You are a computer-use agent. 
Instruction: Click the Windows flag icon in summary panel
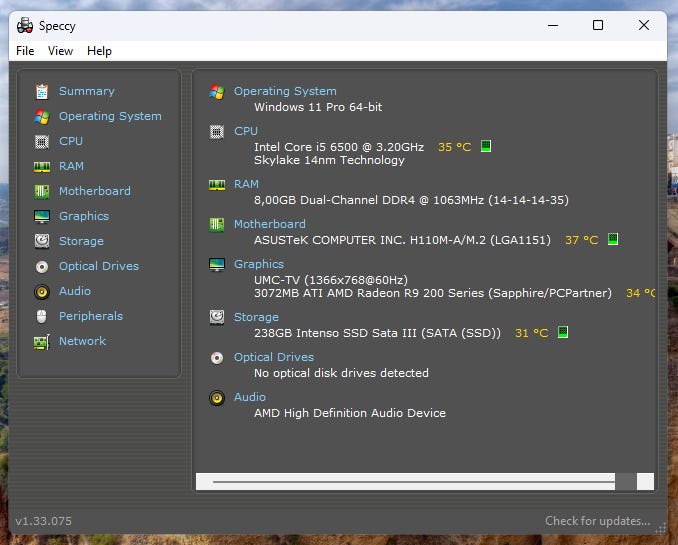point(217,92)
